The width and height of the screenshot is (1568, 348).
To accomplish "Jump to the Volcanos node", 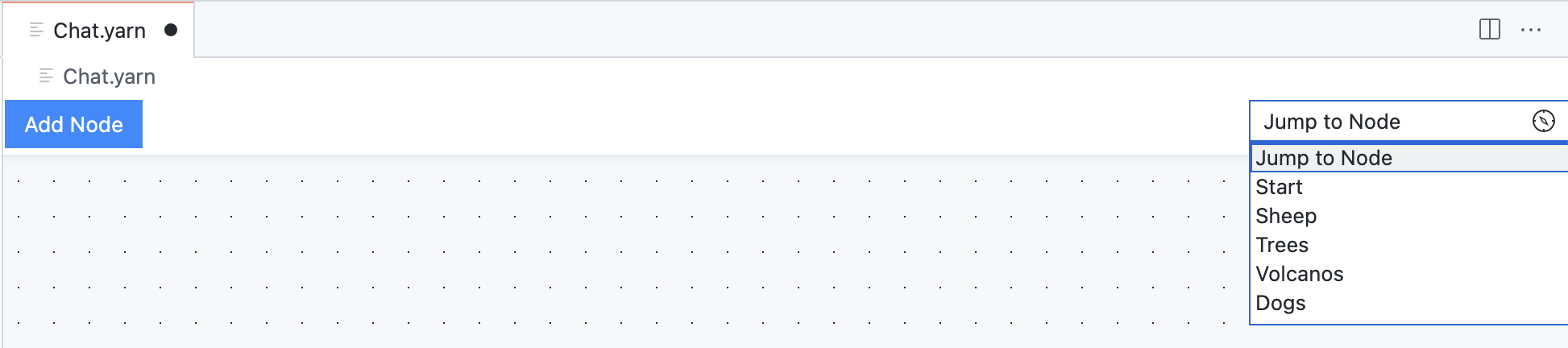I will [1299, 274].
